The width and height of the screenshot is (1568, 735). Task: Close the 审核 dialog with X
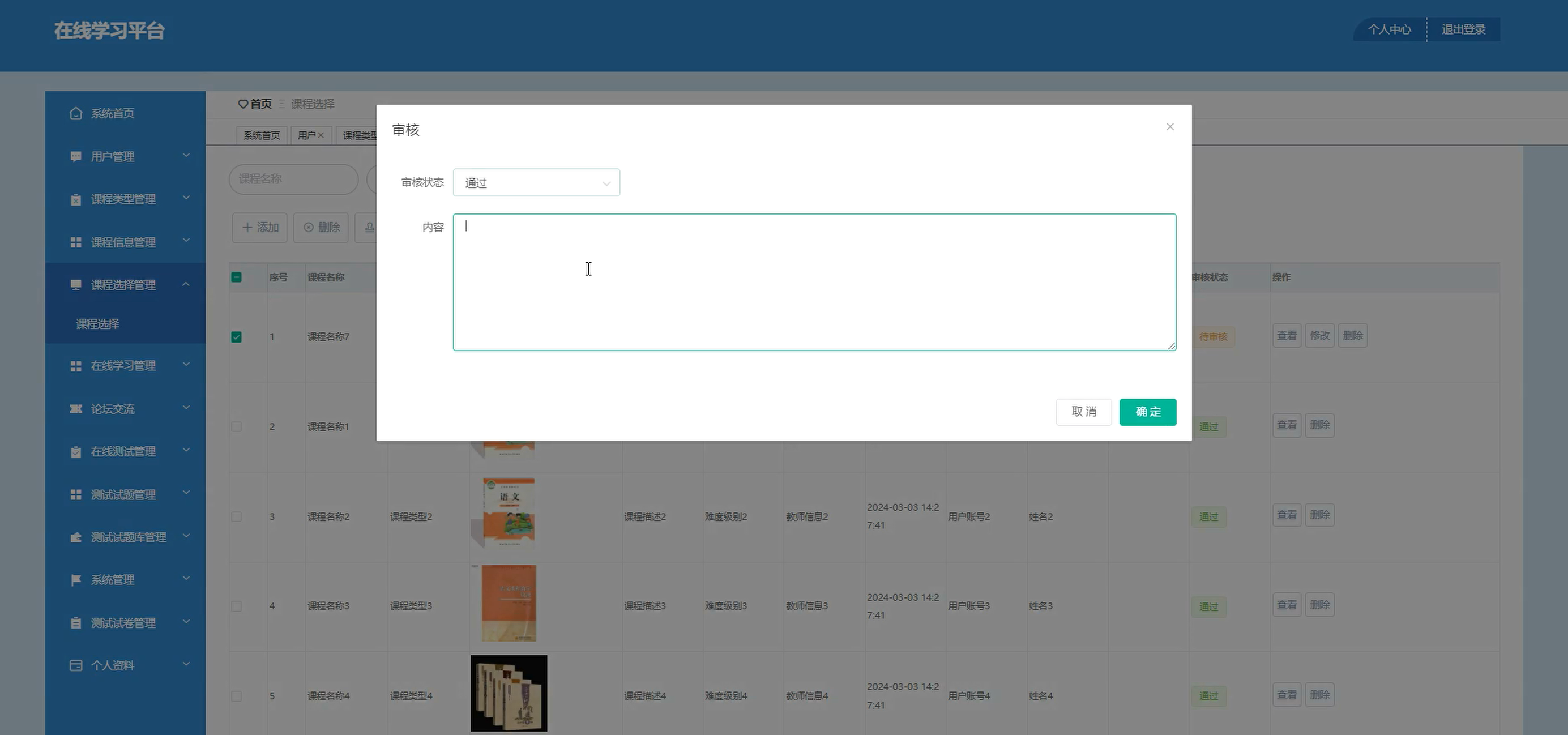pyautogui.click(x=1170, y=126)
